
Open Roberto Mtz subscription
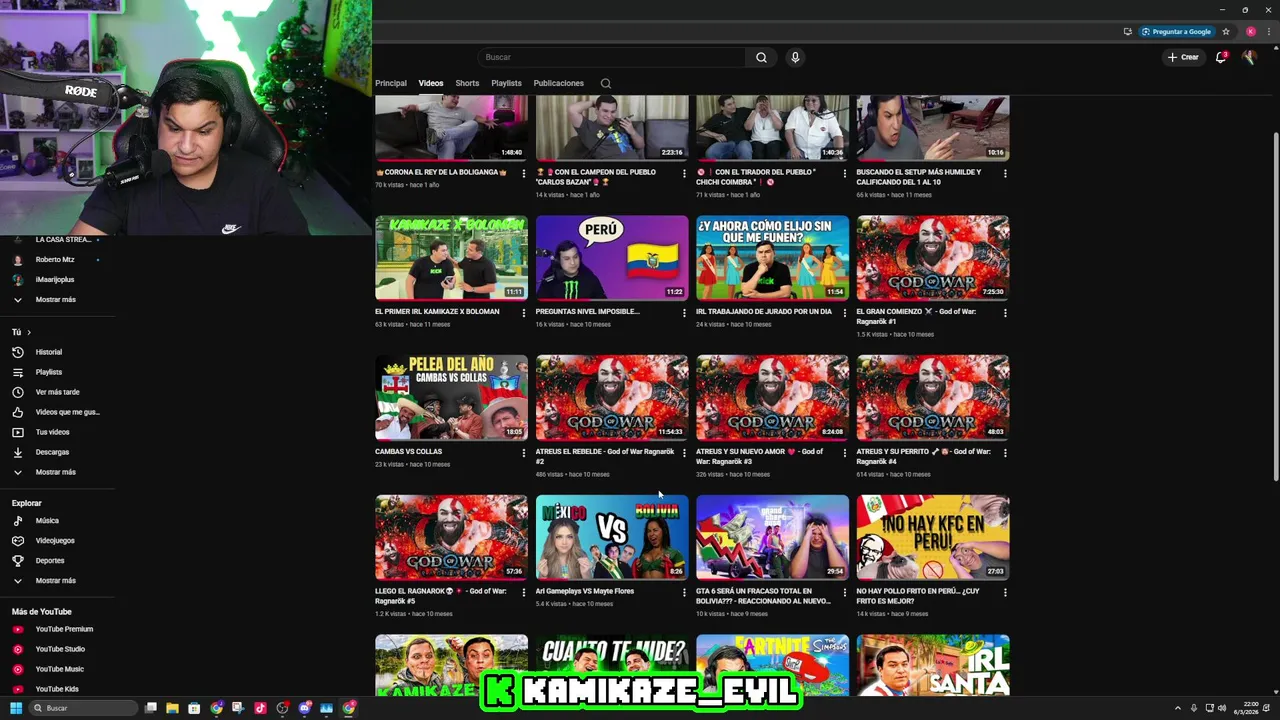pyautogui.click(x=55, y=259)
